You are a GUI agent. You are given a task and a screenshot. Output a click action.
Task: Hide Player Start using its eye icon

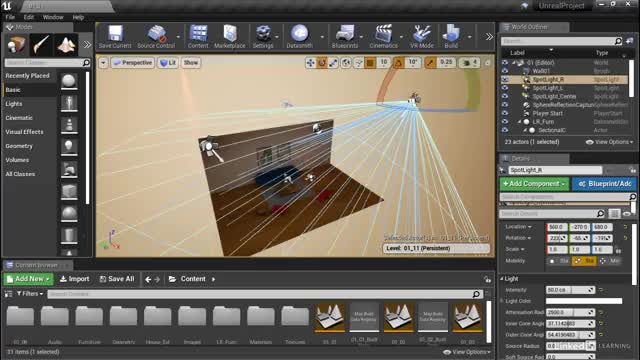click(505, 113)
